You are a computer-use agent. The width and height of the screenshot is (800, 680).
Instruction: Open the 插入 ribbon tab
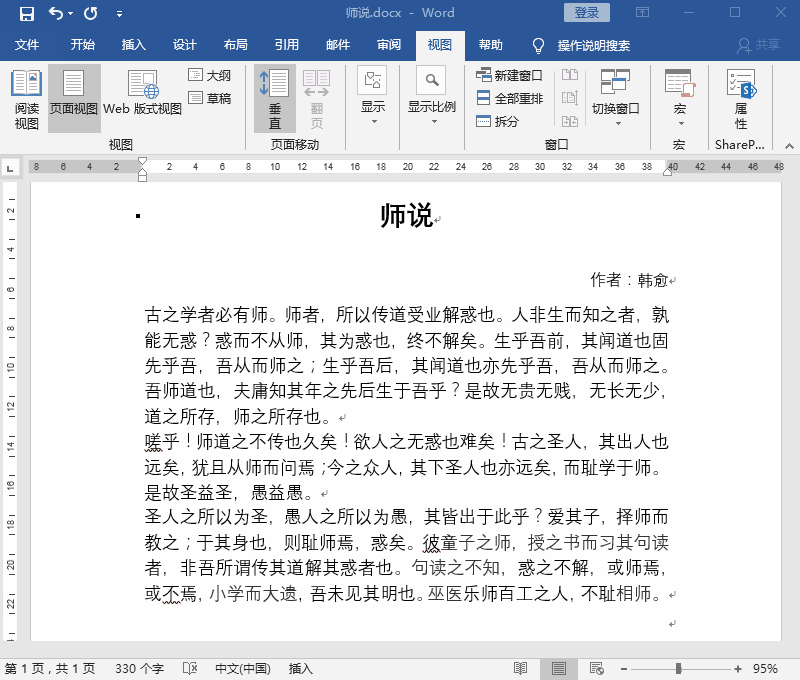(135, 45)
